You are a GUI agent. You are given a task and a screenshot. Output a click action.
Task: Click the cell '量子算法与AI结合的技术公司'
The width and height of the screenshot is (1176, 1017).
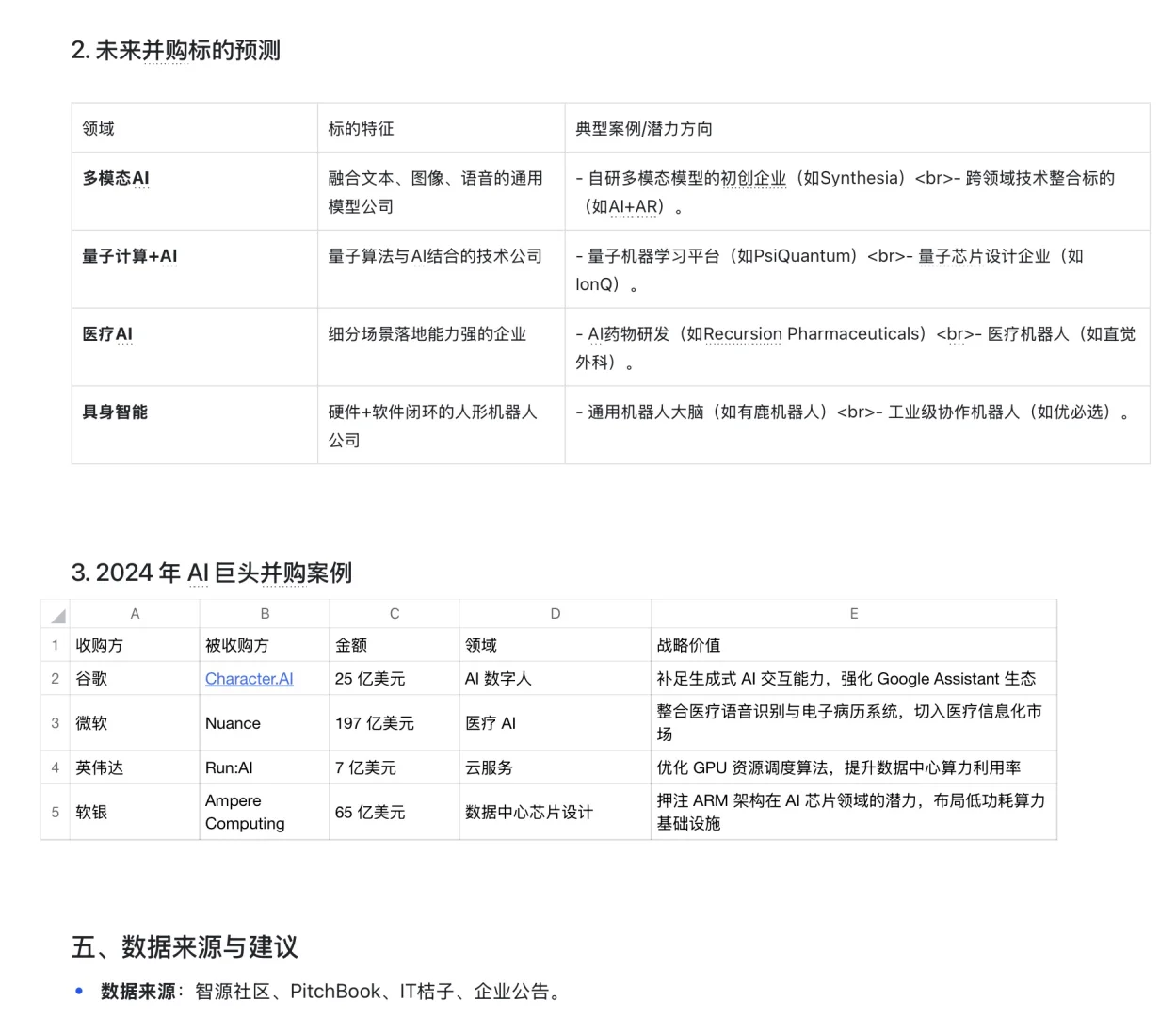click(442, 269)
